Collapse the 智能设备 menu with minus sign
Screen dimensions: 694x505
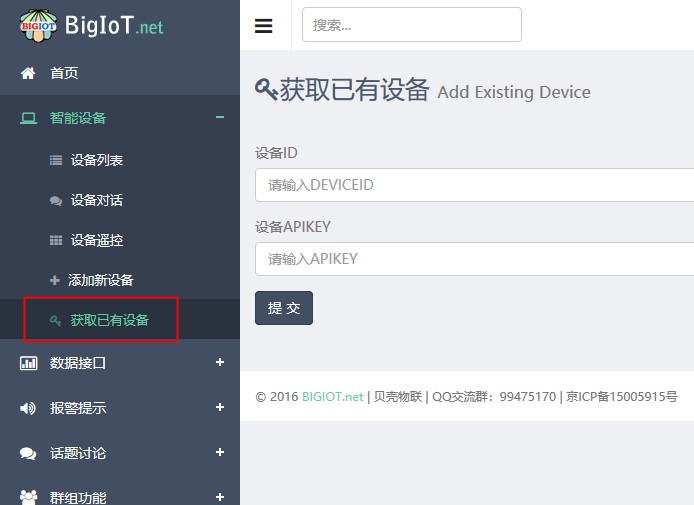coord(220,118)
